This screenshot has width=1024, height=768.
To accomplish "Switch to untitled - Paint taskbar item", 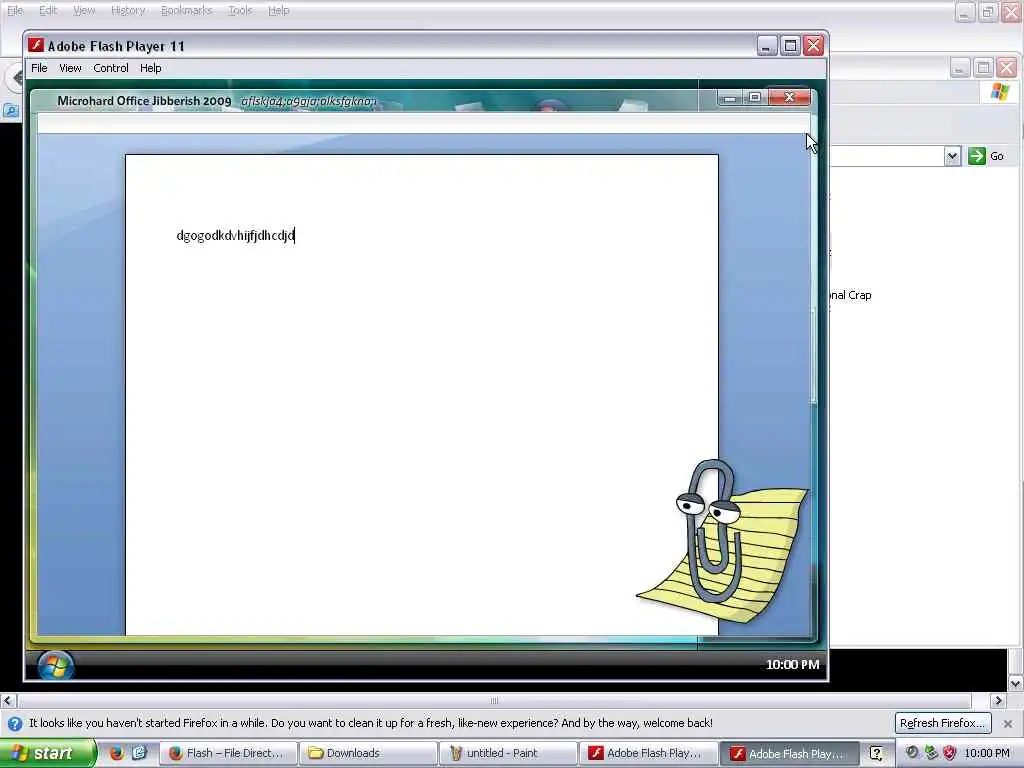I will pyautogui.click(x=508, y=753).
